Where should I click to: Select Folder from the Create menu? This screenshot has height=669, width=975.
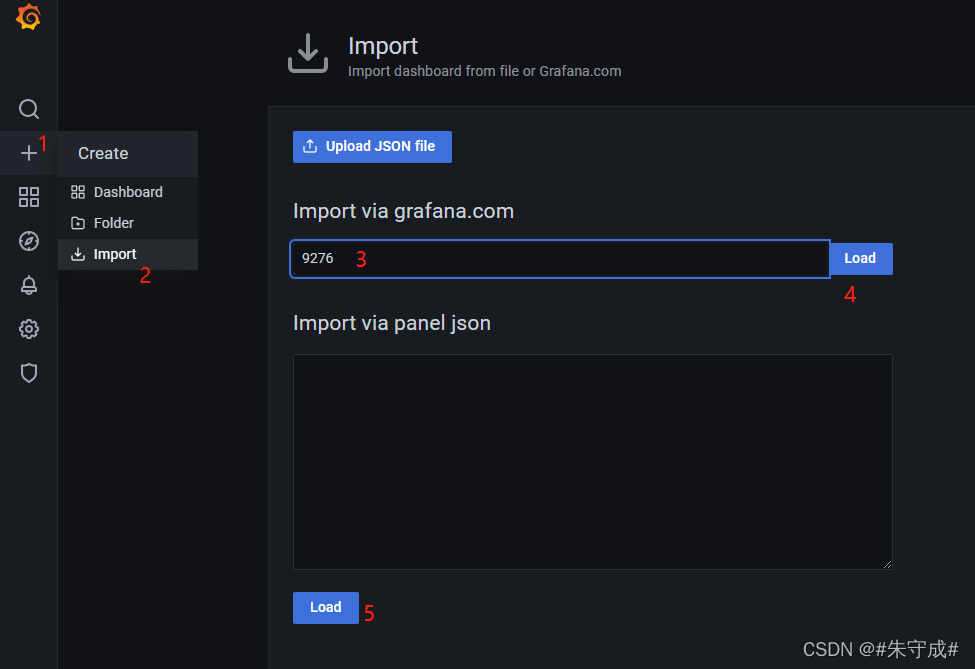tap(113, 223)
